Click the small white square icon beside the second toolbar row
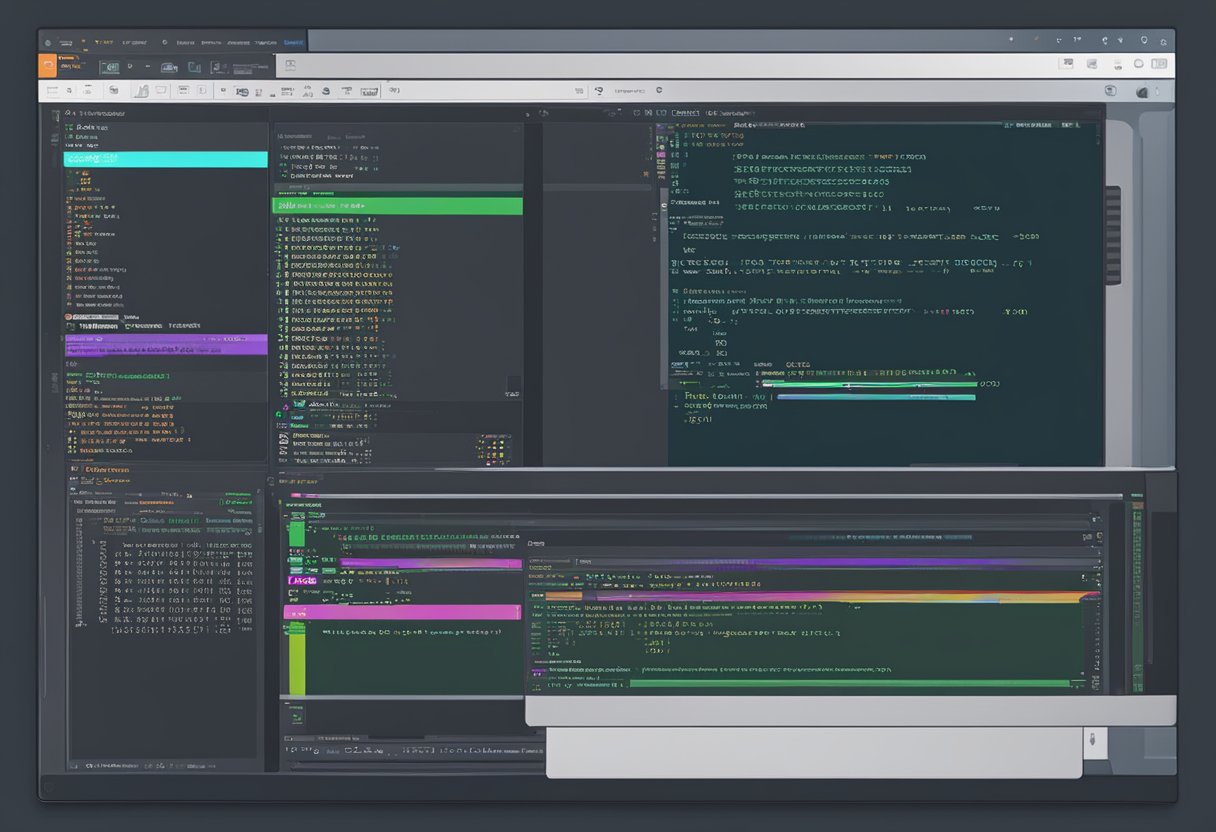 (x=290, y=65)
